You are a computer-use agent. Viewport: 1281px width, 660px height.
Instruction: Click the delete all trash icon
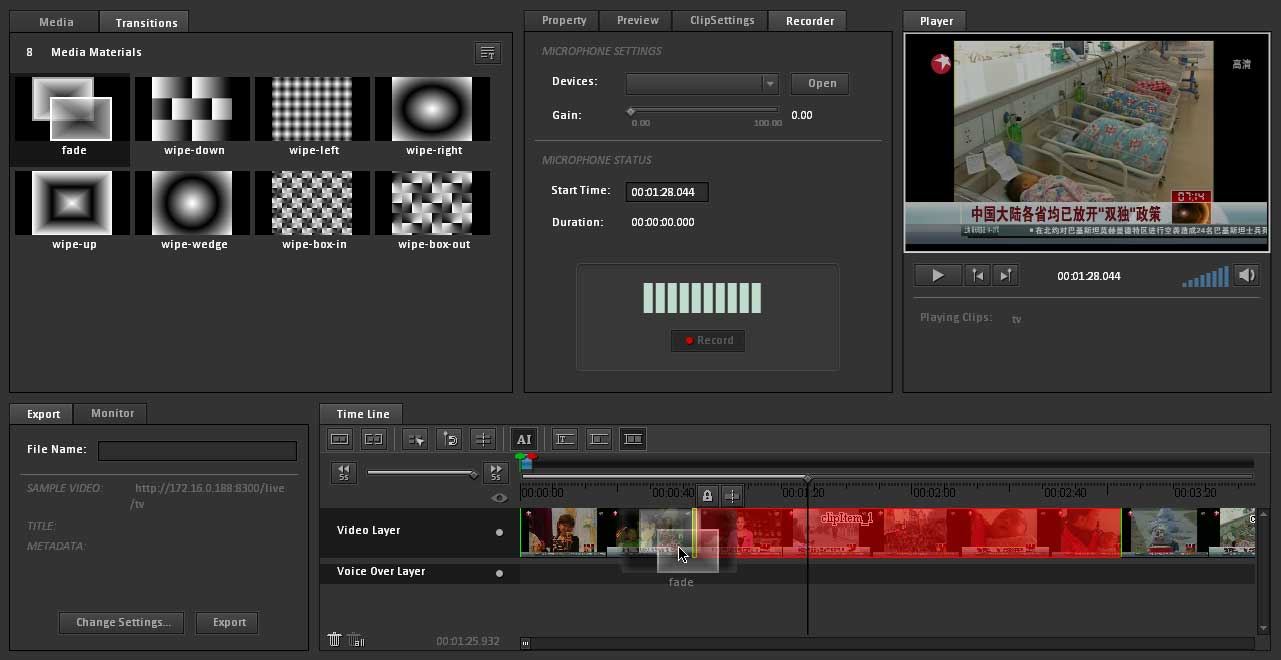coord(356,641)
